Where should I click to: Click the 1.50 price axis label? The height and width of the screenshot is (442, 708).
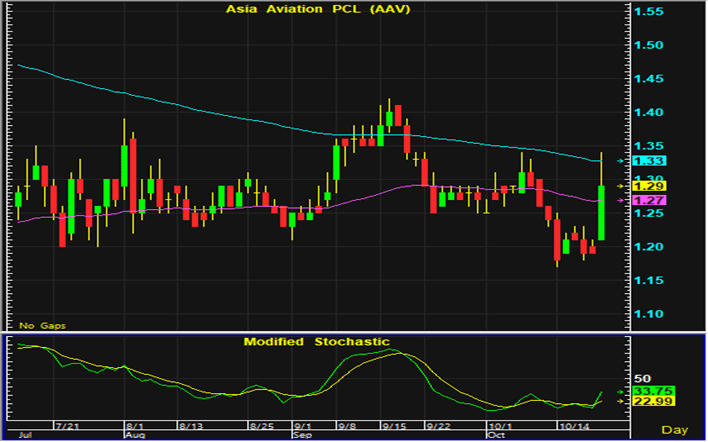649,45
